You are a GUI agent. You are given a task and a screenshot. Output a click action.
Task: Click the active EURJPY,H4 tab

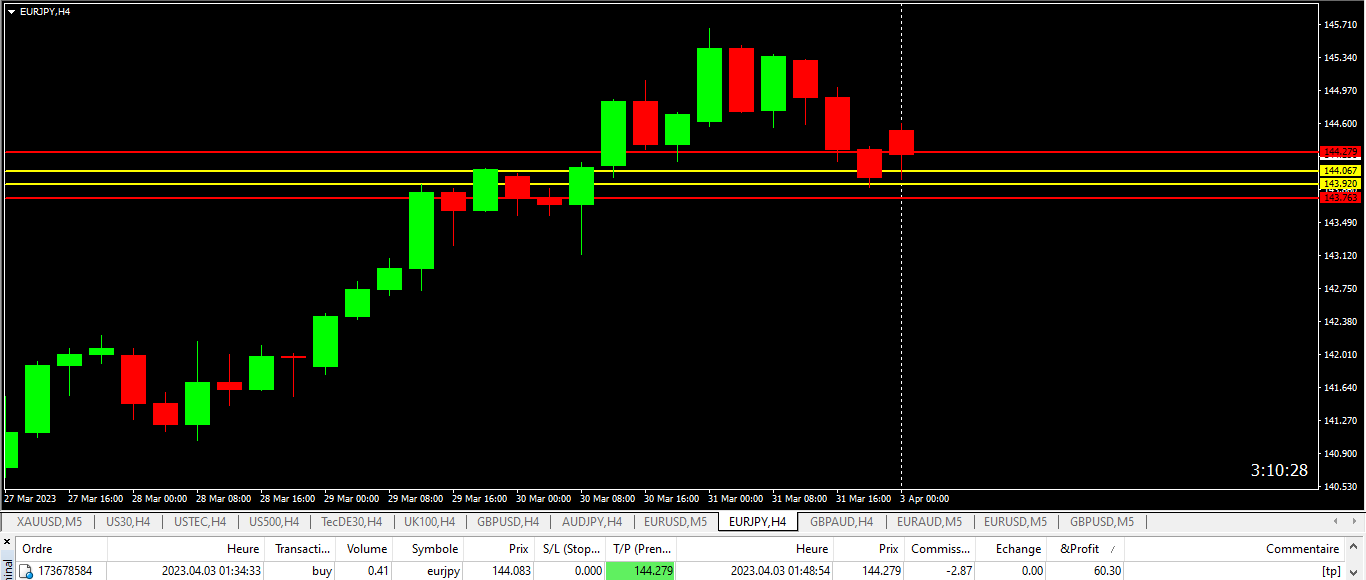pyautogui.click(x=757, y=521)
